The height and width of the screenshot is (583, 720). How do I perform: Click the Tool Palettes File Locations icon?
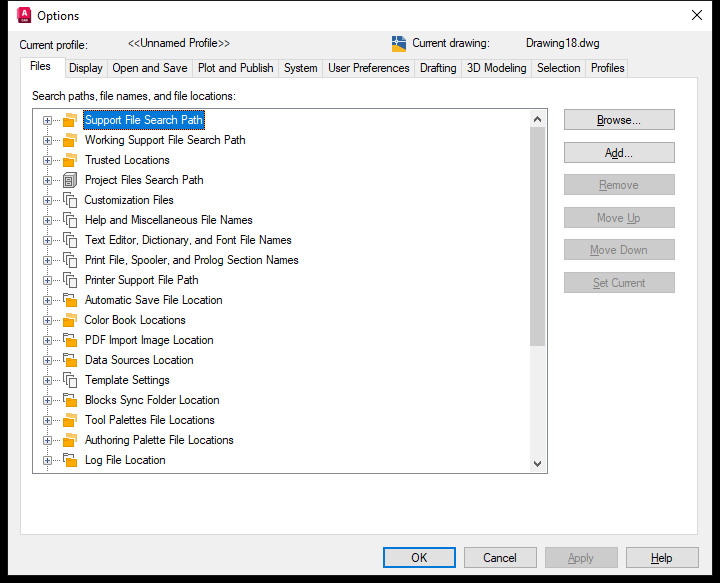[x=70, y=420]
